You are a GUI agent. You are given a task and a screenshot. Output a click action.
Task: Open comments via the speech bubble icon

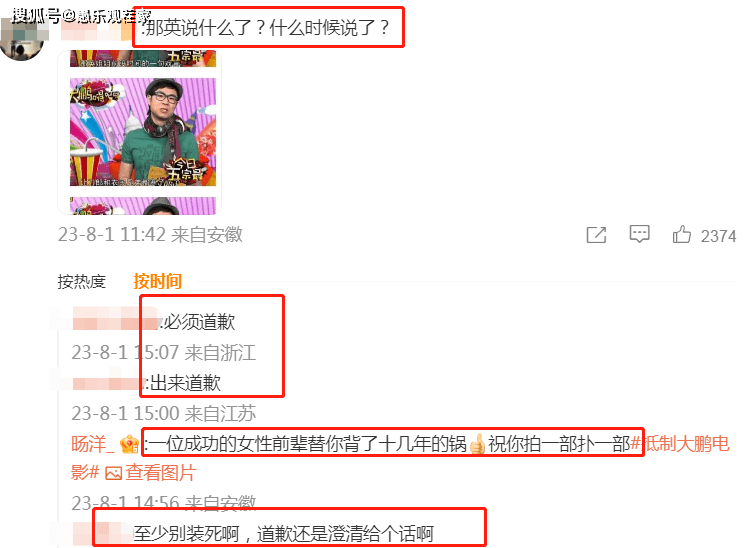point(639,234)
